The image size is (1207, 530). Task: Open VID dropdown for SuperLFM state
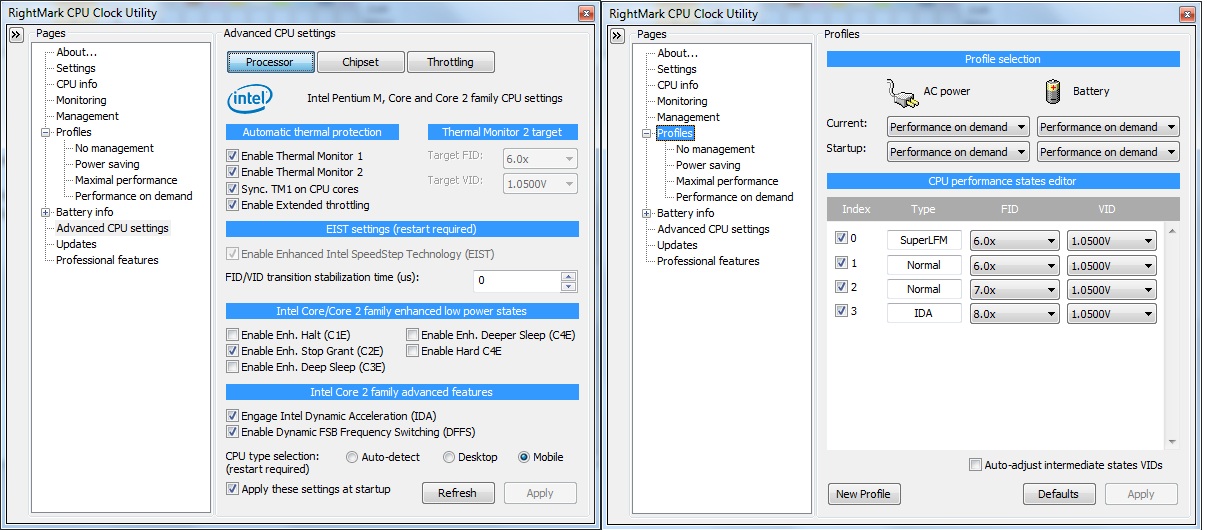[x=1112, y=241]
